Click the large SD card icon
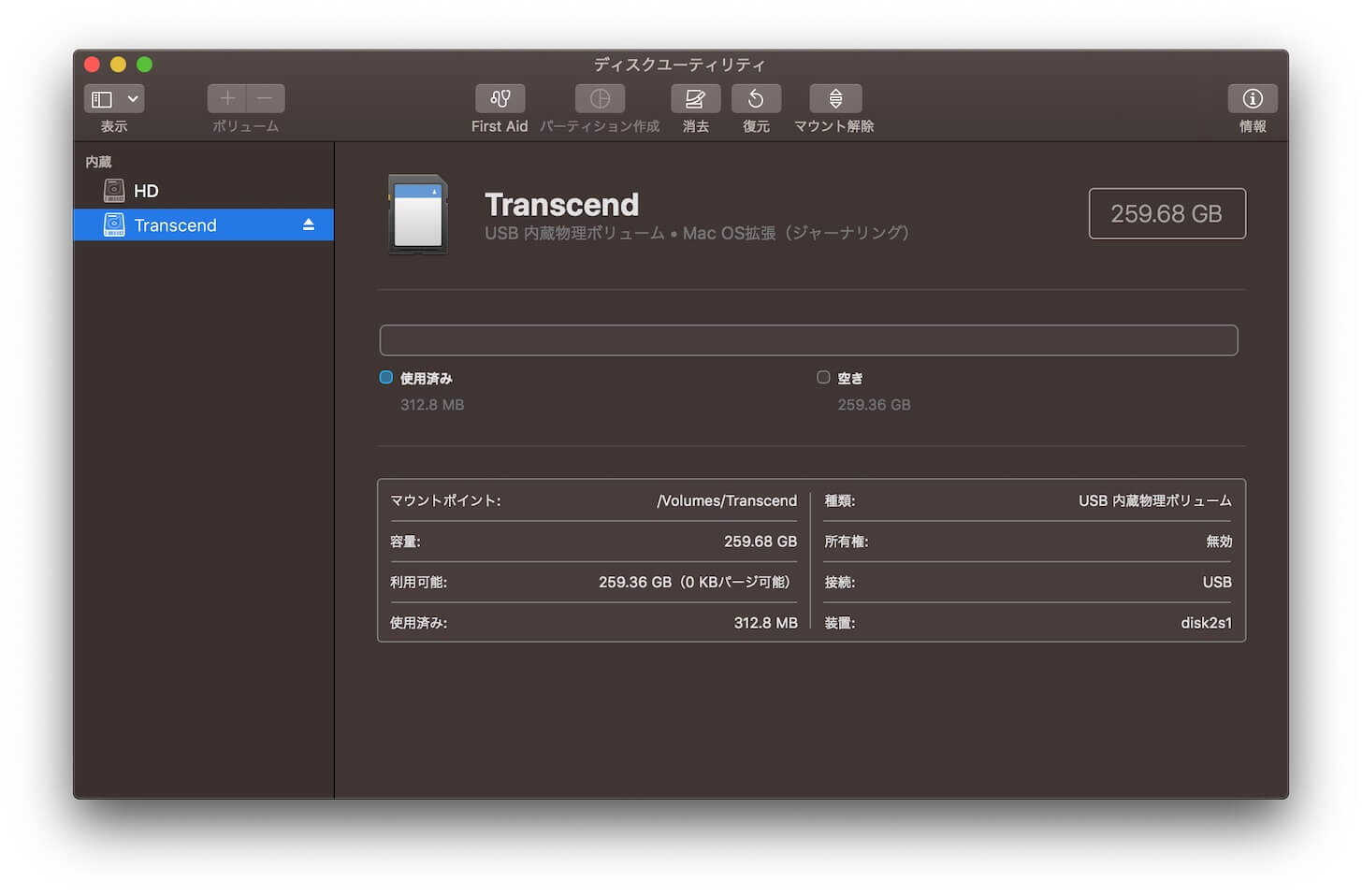The image size is (1362, 896). tap(418, 214)
